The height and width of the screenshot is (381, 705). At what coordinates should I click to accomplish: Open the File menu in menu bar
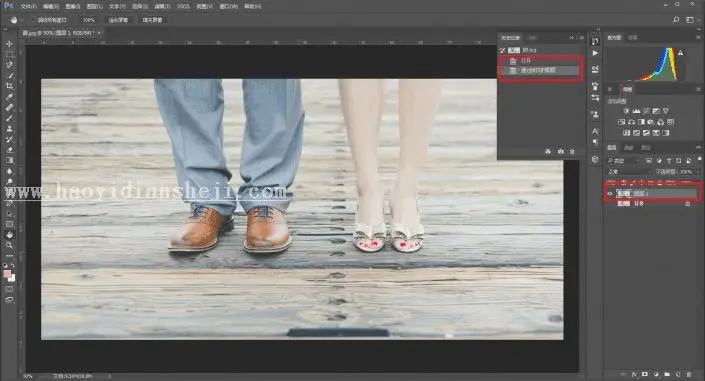(x=28, y=6)
